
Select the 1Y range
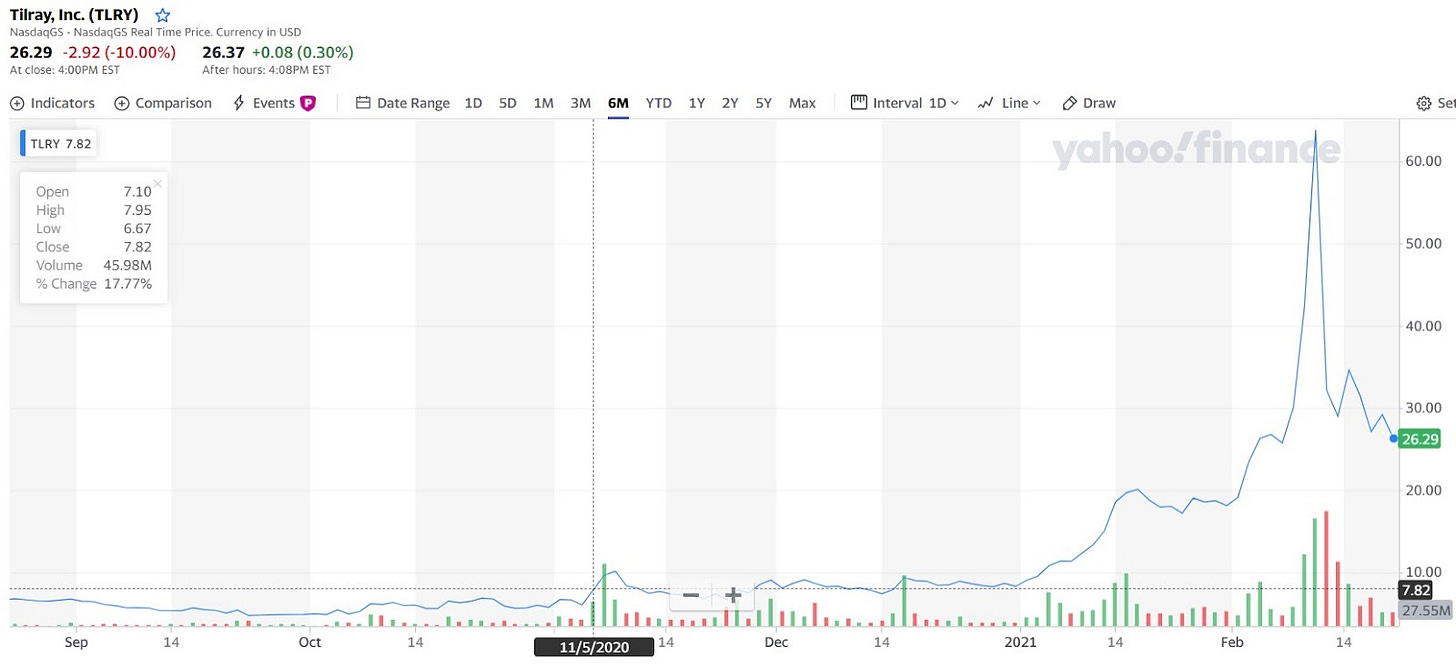point(697,103)
